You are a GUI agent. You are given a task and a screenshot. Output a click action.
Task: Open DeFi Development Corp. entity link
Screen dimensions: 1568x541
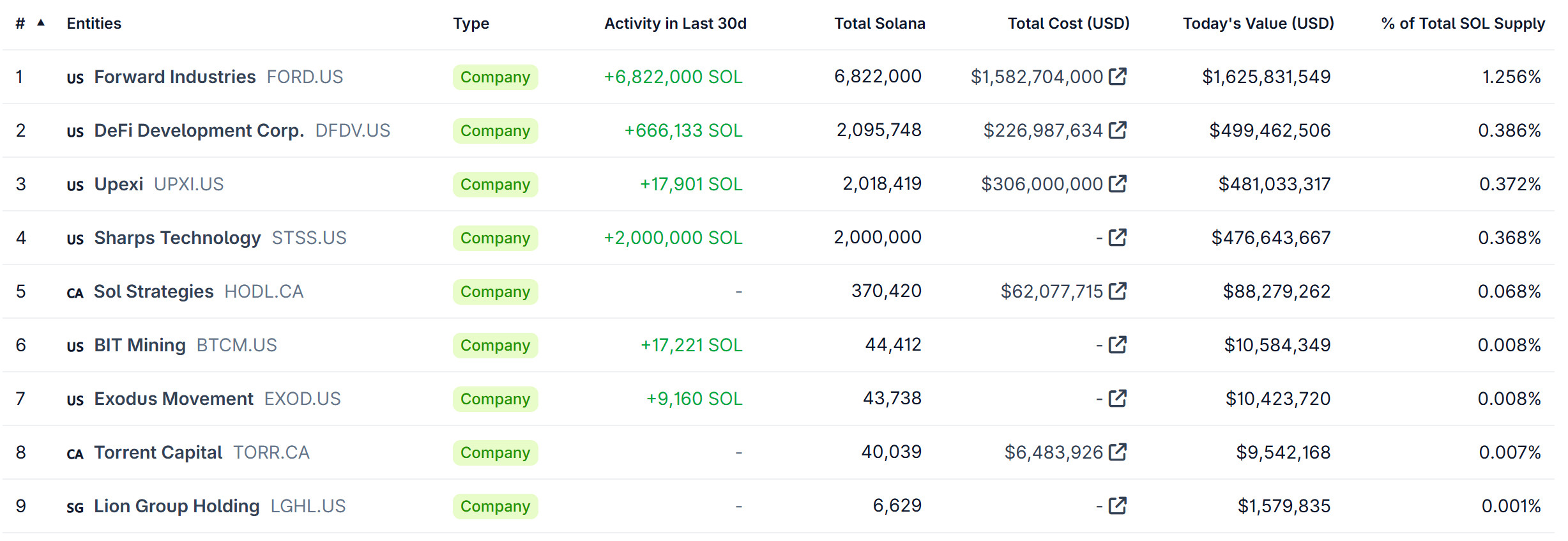tap(199, 130)
